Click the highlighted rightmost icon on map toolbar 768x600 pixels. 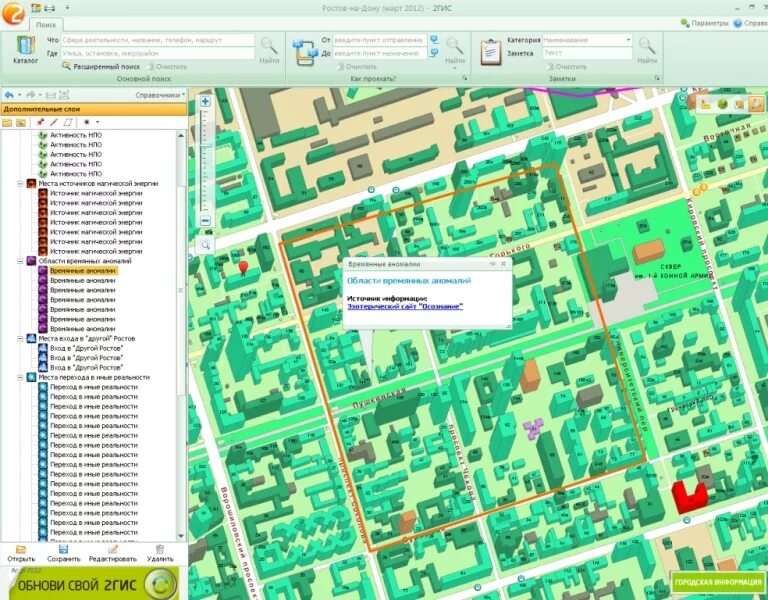pos(756,104)
